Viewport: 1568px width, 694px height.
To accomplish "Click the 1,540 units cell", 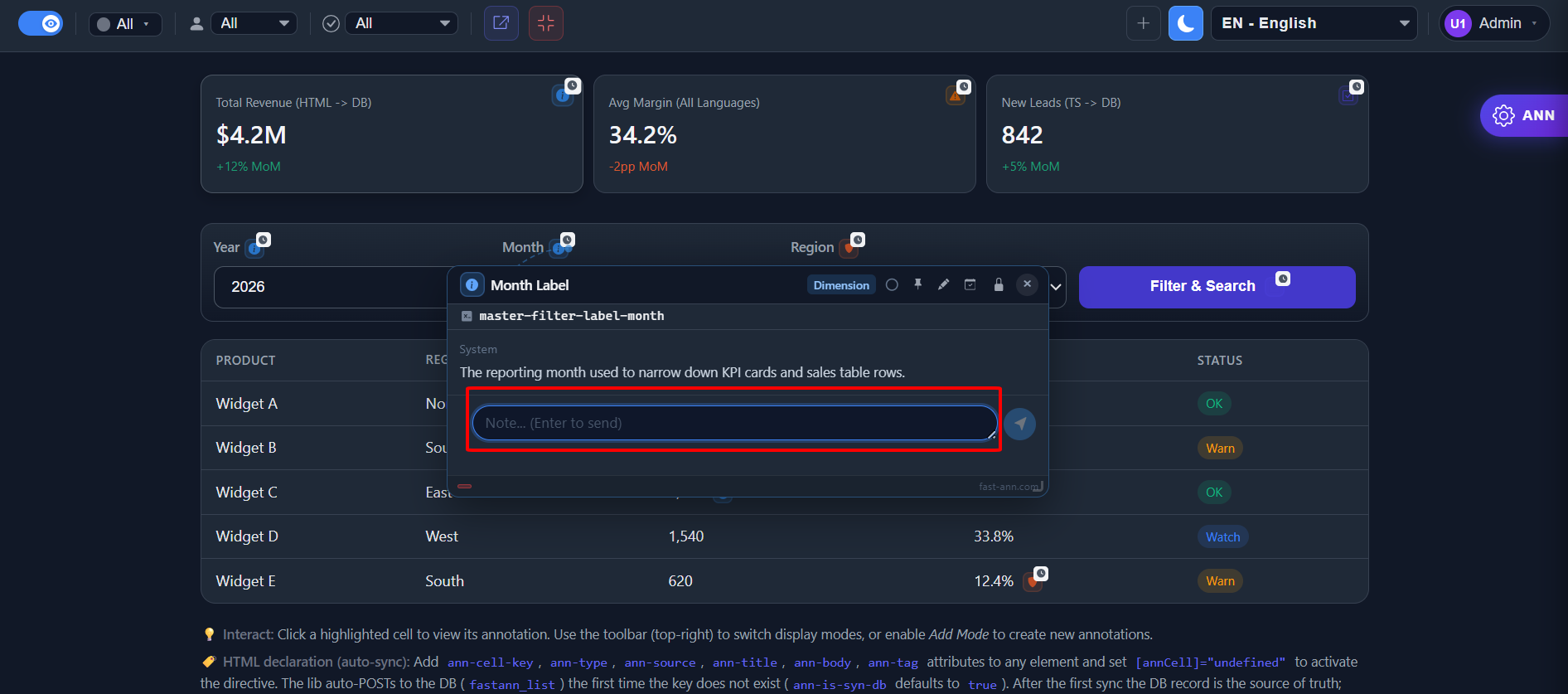I will click(686, 536).
